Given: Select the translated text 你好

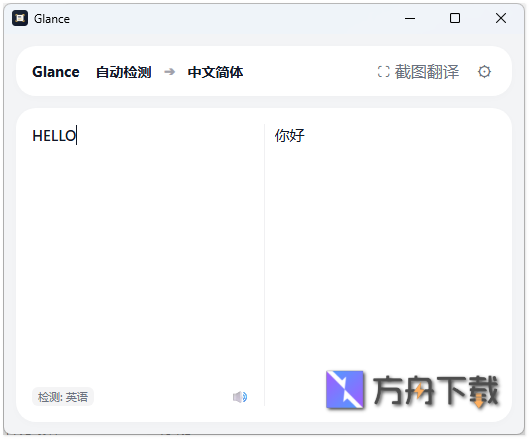Looking at the screenshot, I should coord(289,136).
